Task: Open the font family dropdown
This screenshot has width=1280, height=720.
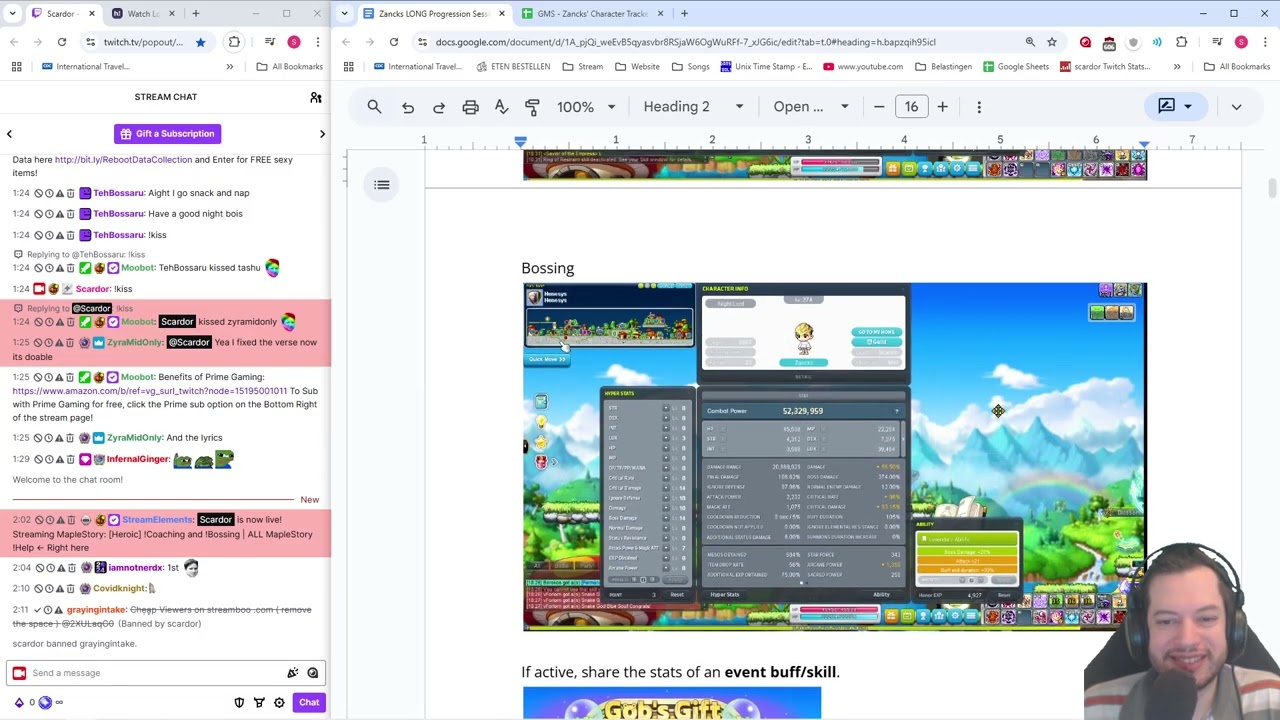Action: [810, 107]
